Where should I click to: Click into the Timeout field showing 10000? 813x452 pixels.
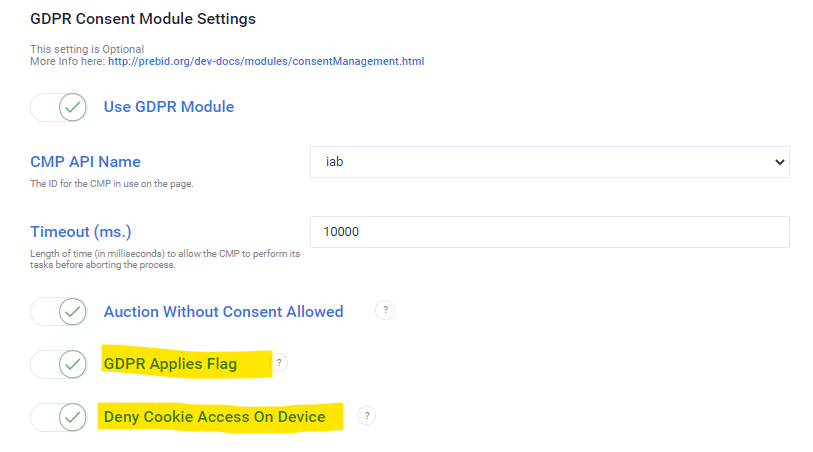point(549,232)
